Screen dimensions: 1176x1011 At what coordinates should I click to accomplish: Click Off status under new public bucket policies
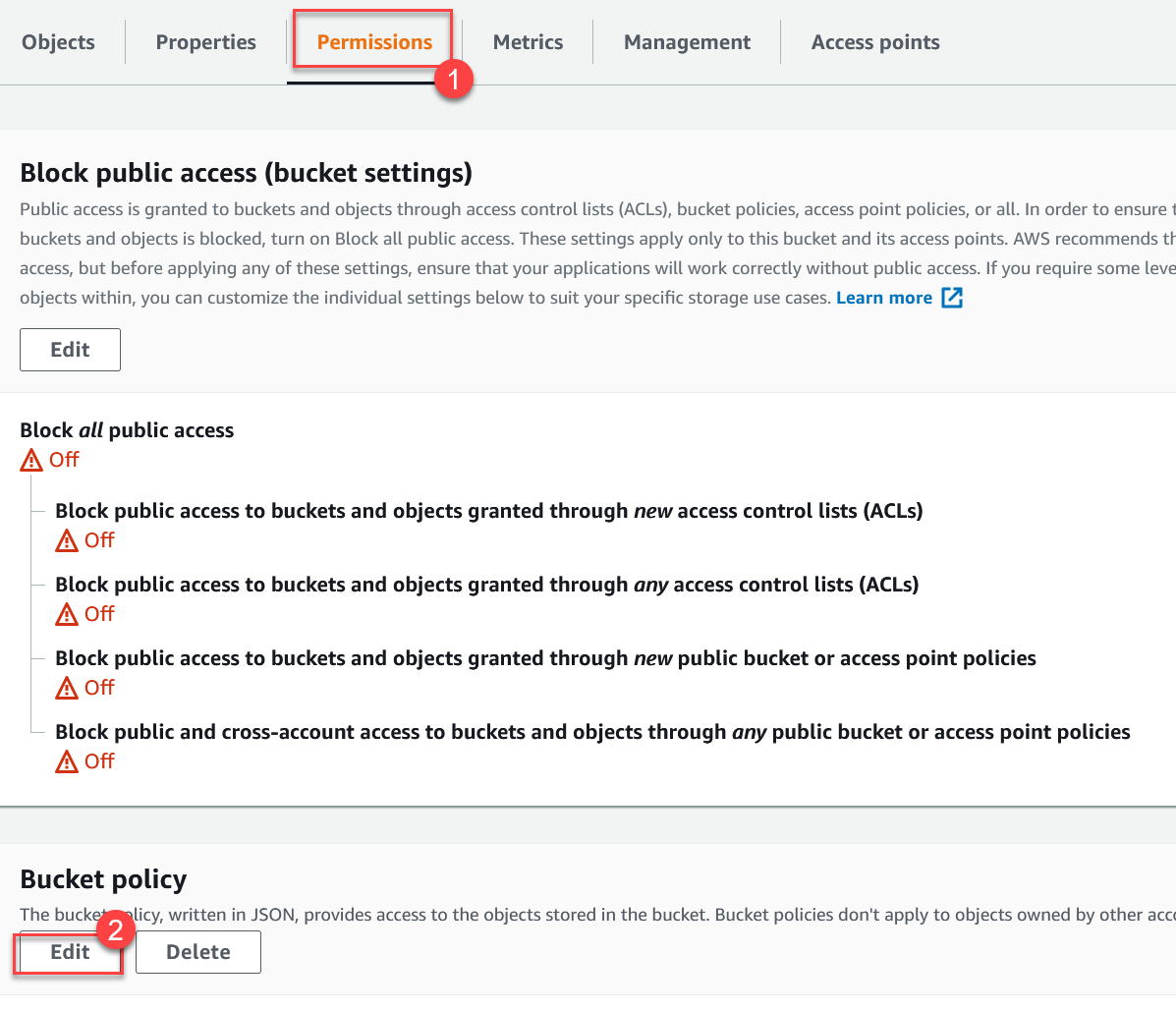click(99, 686)
